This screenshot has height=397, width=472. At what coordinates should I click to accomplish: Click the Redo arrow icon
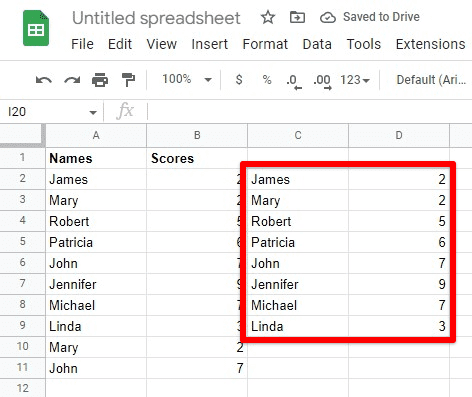72,80
